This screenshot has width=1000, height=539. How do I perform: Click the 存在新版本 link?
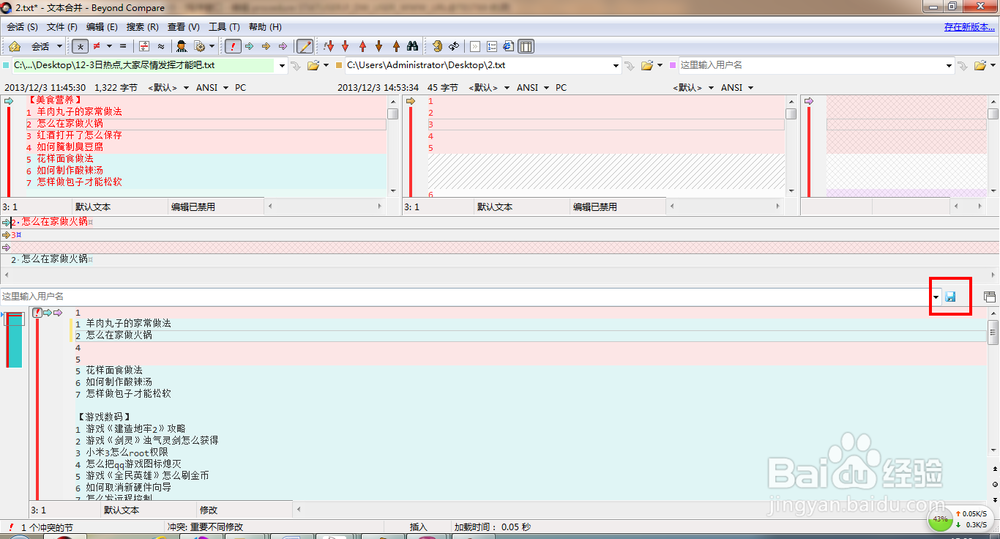(969, 27)
